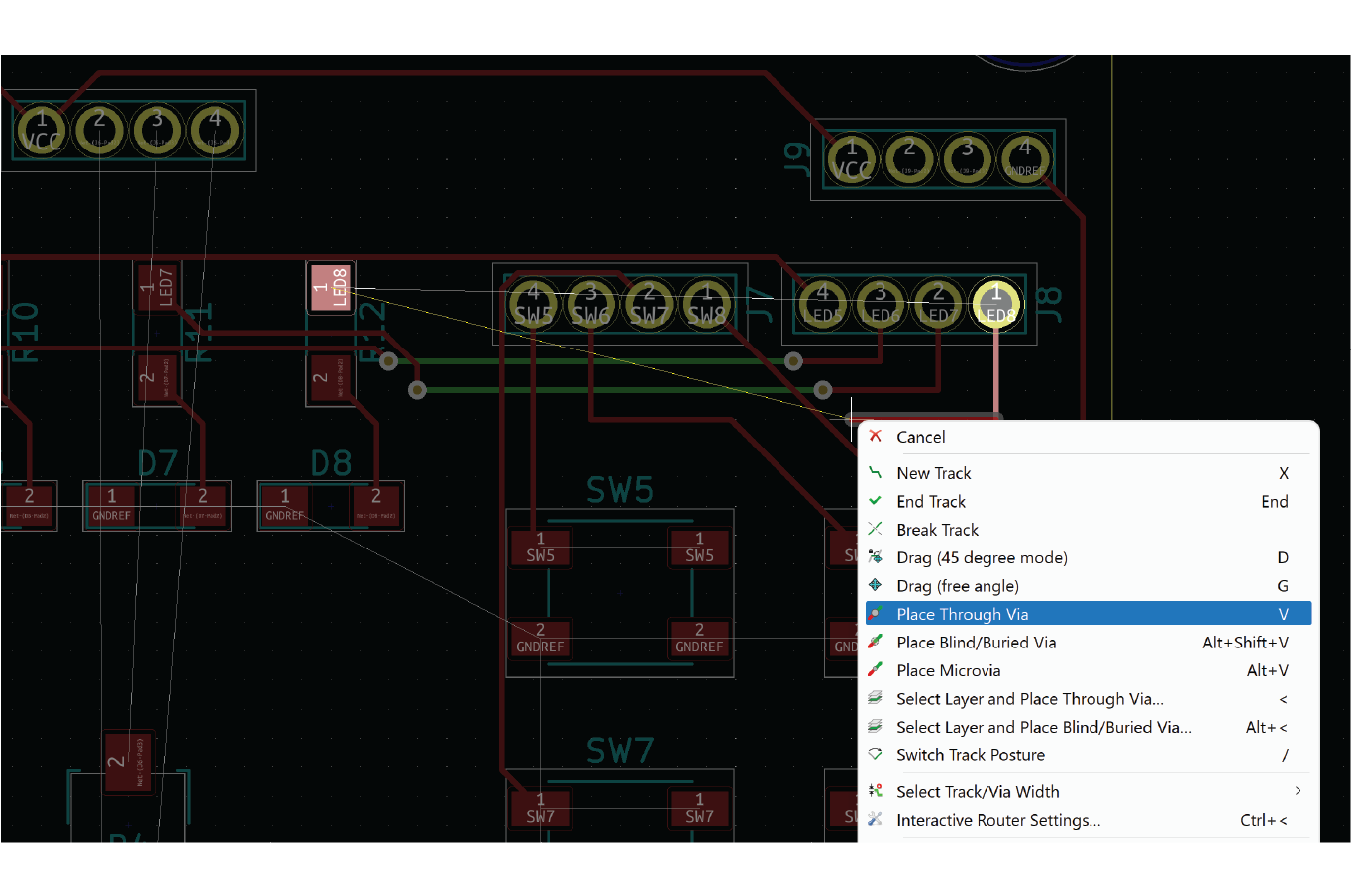Click right GNDREF pad 2 of SW5
Screen dimensions: 1351x896
pyautogui.click(x=699, y=638)
